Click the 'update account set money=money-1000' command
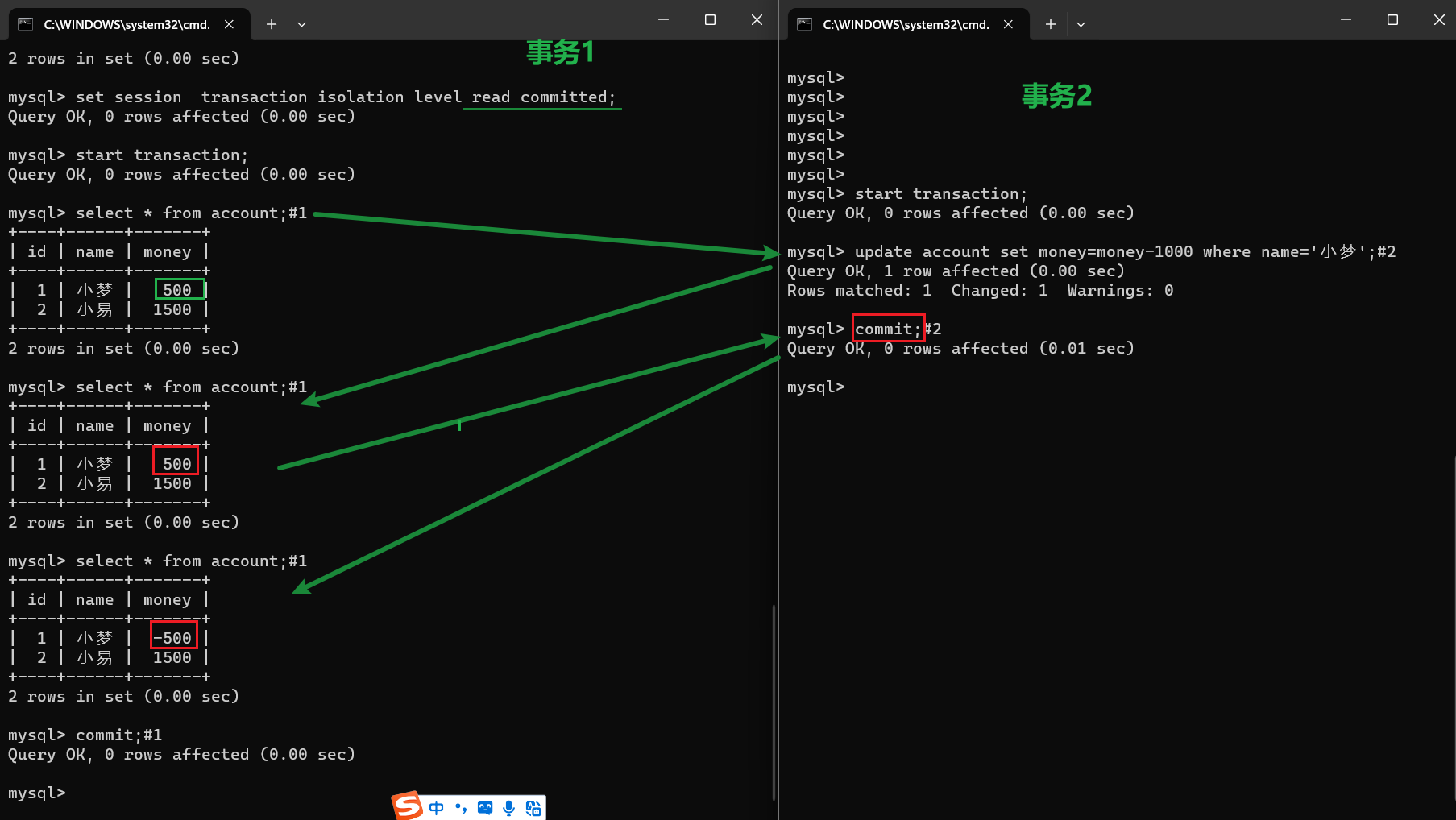 click(1125, 252)
